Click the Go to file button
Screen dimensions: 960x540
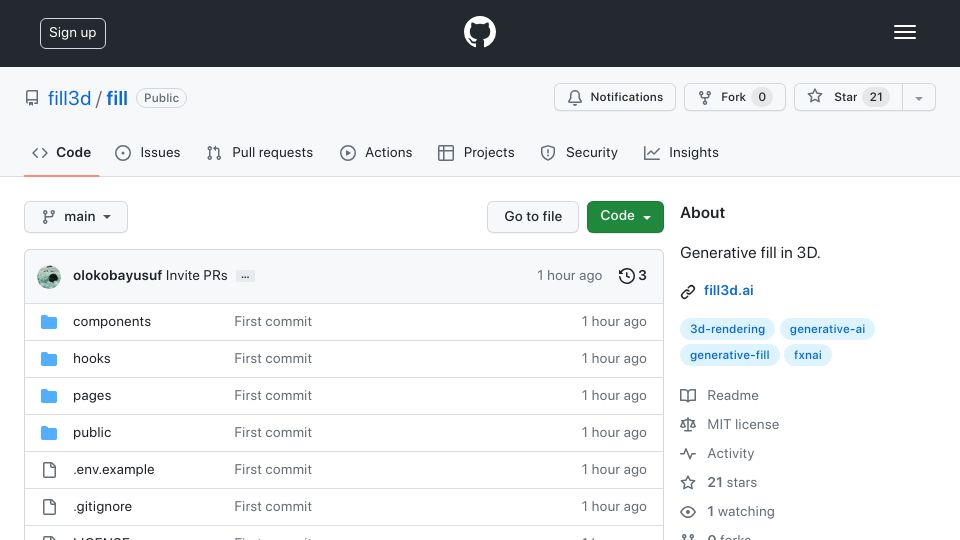tap(533, 217)
